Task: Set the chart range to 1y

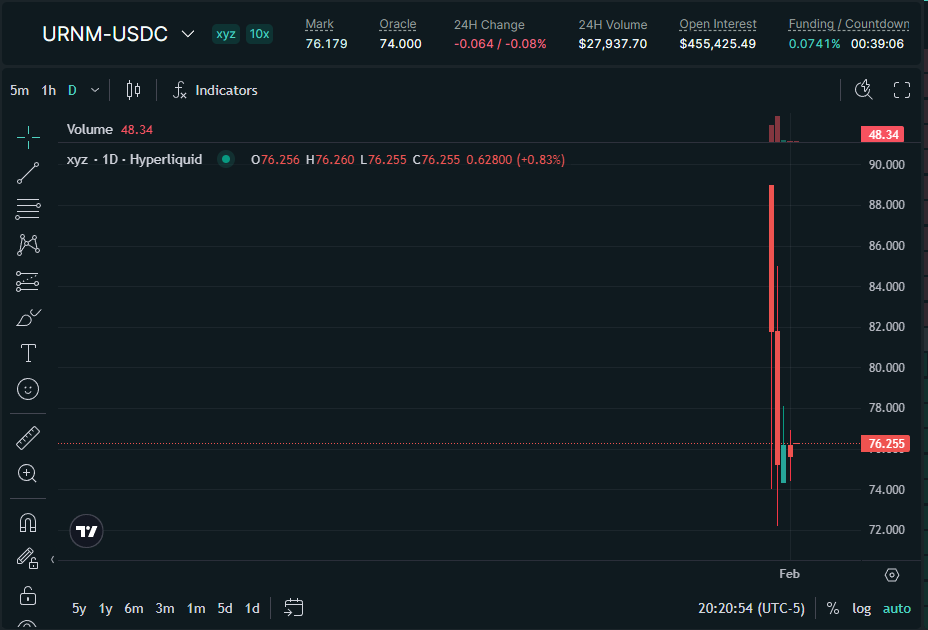Action: [x=106, y=608]
